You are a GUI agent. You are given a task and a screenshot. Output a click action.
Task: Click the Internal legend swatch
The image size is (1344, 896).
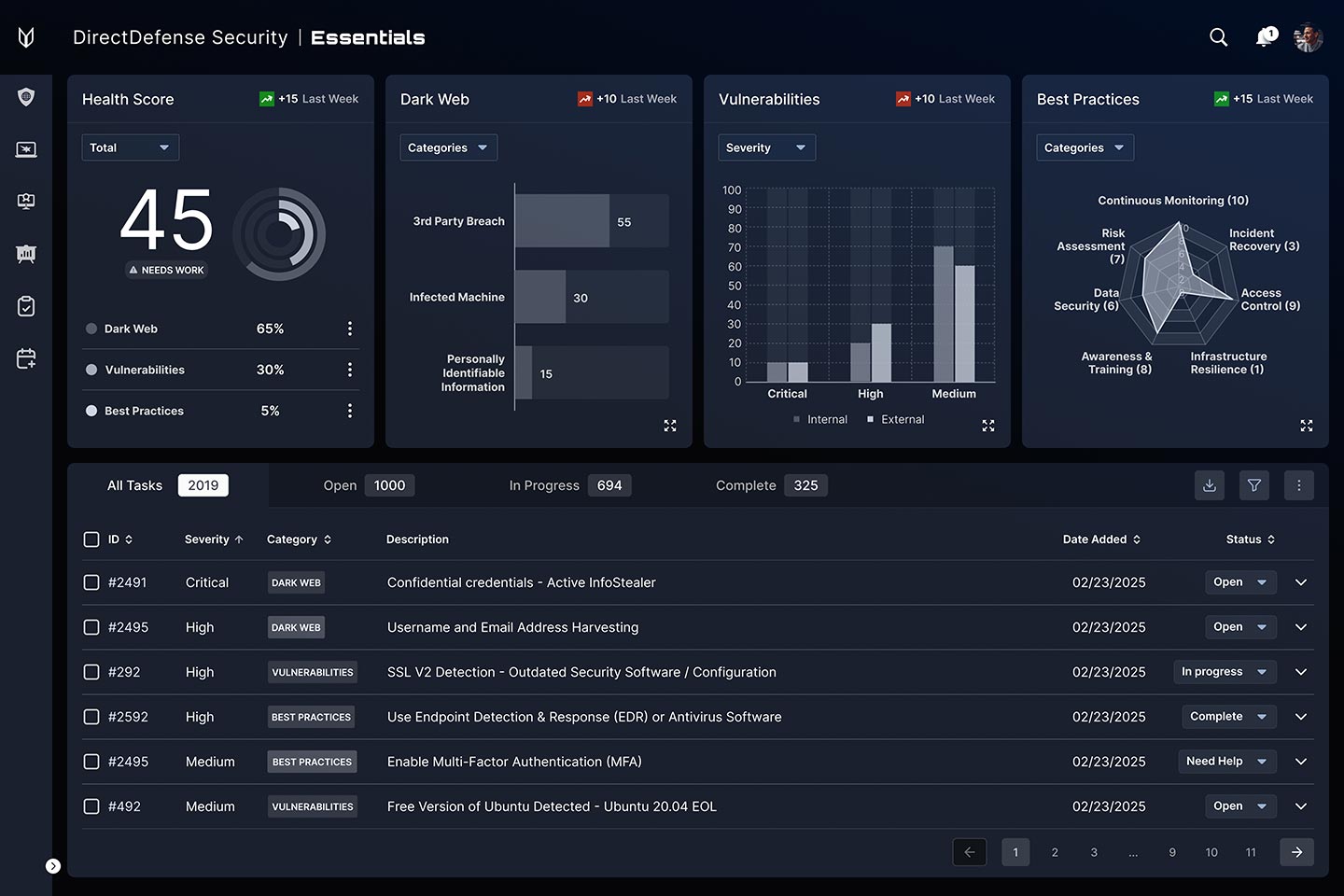796,420
